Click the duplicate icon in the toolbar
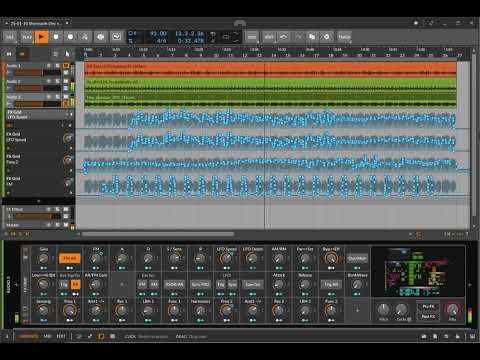 coord(312,37)
